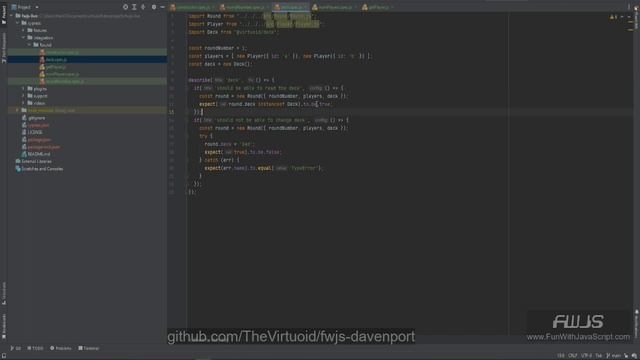Click the file icon on the deck.spec.js tab
The image size is (640, 360).
(277, 7)
